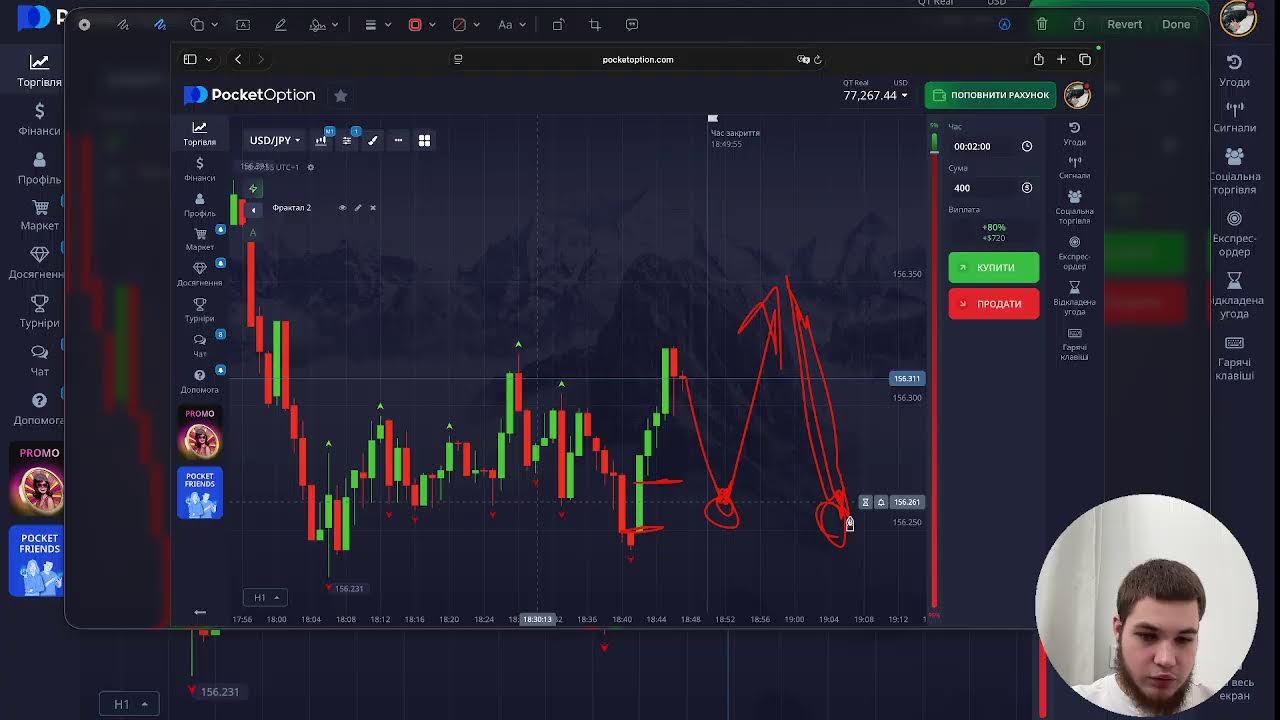Click the image description speech bubble icon

tap(632, 24)
